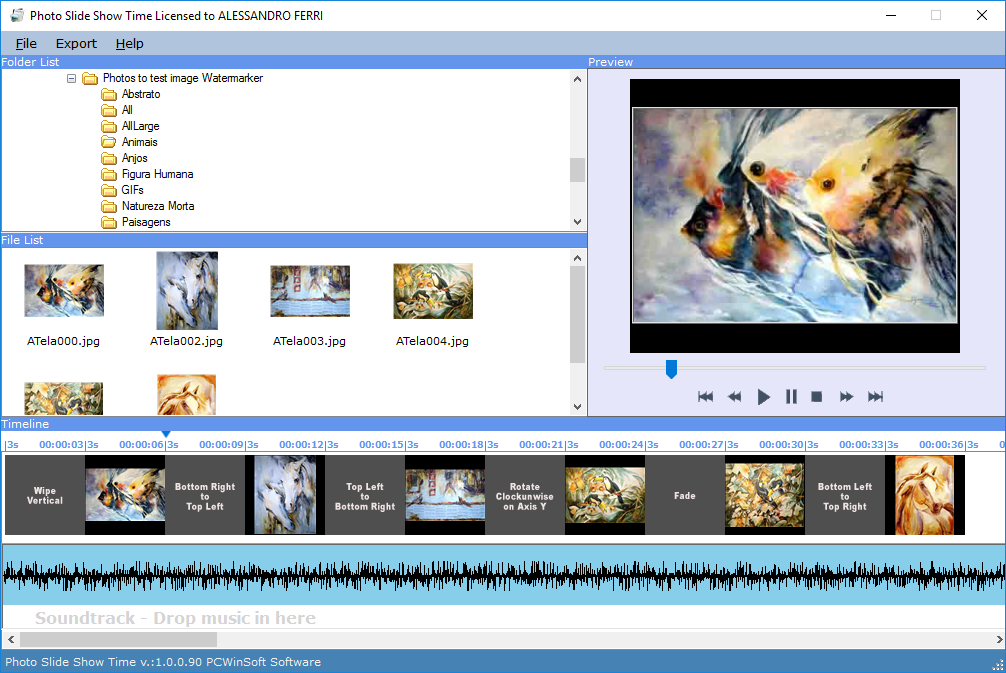Skip to the start of preview

click(x=705, y=397)
